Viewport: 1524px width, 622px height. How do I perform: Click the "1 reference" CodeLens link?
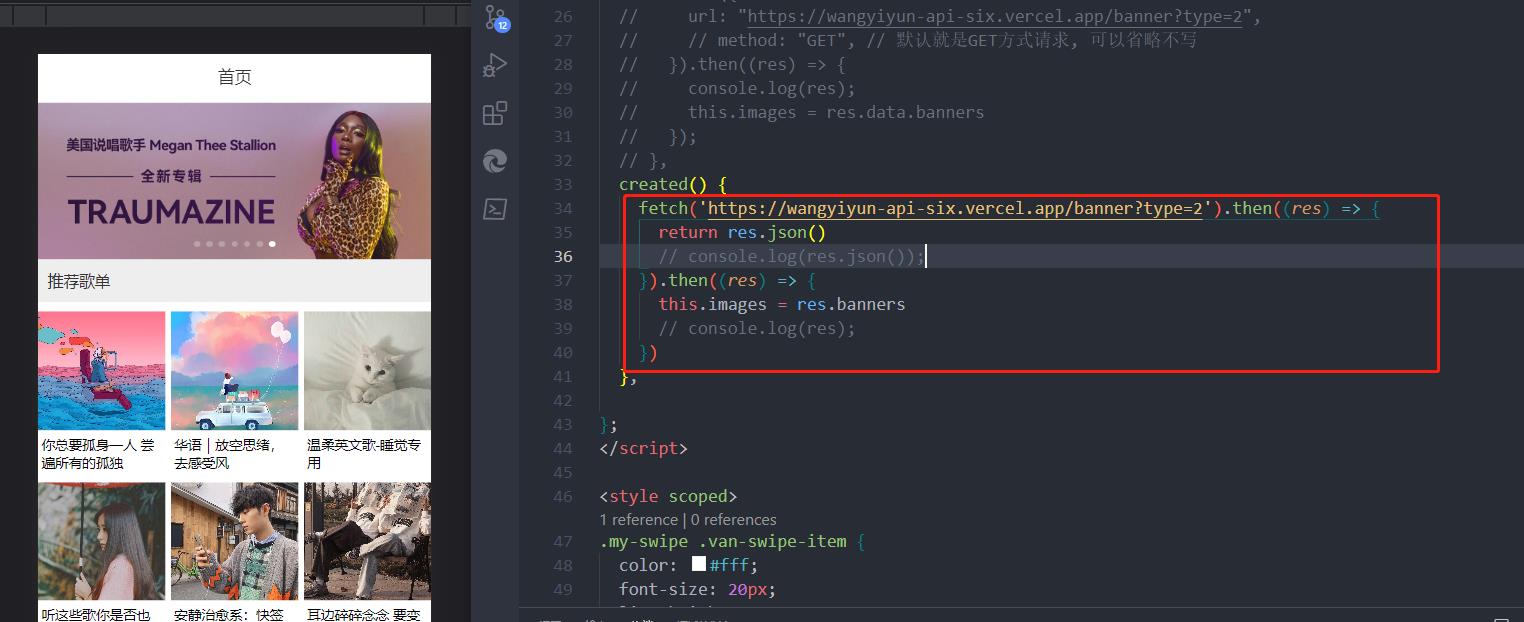point(638,520)
